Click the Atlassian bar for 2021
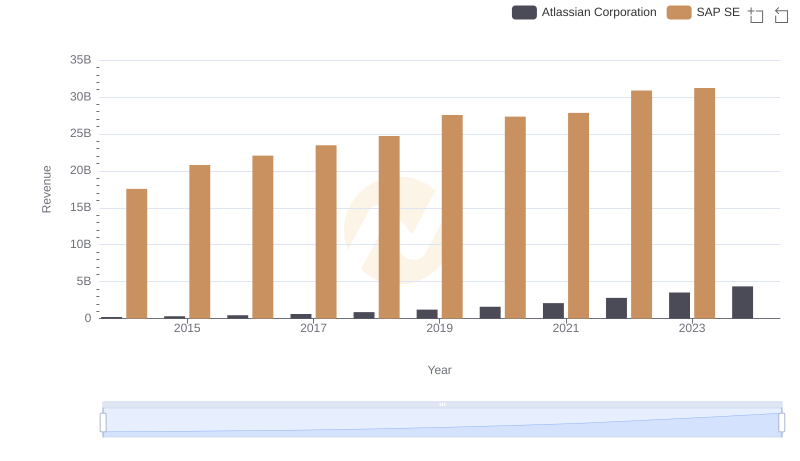This screenshot has height=461, width=800. [554, 311]
